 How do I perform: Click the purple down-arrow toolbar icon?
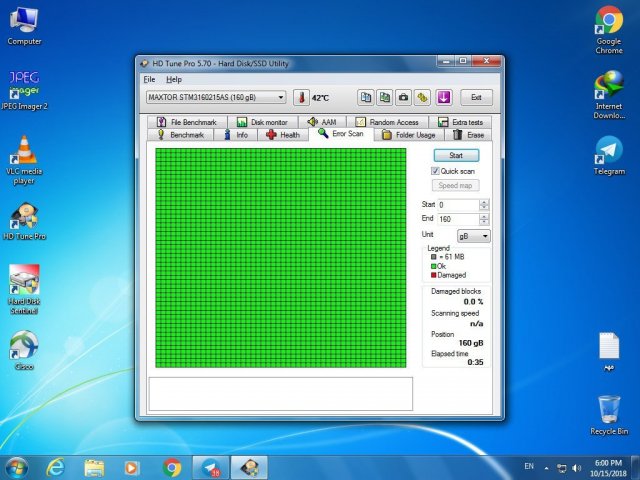444,97
